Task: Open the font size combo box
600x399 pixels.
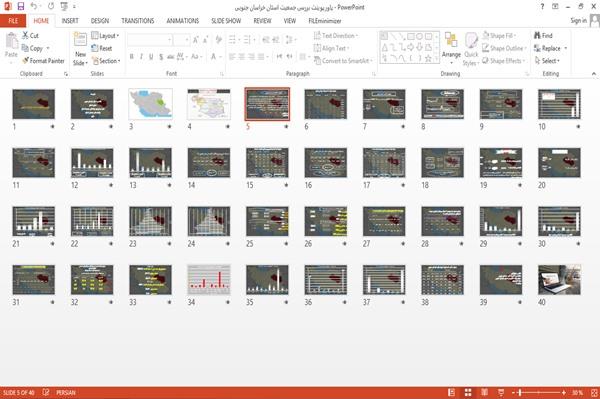Action: tap(181, 40)
